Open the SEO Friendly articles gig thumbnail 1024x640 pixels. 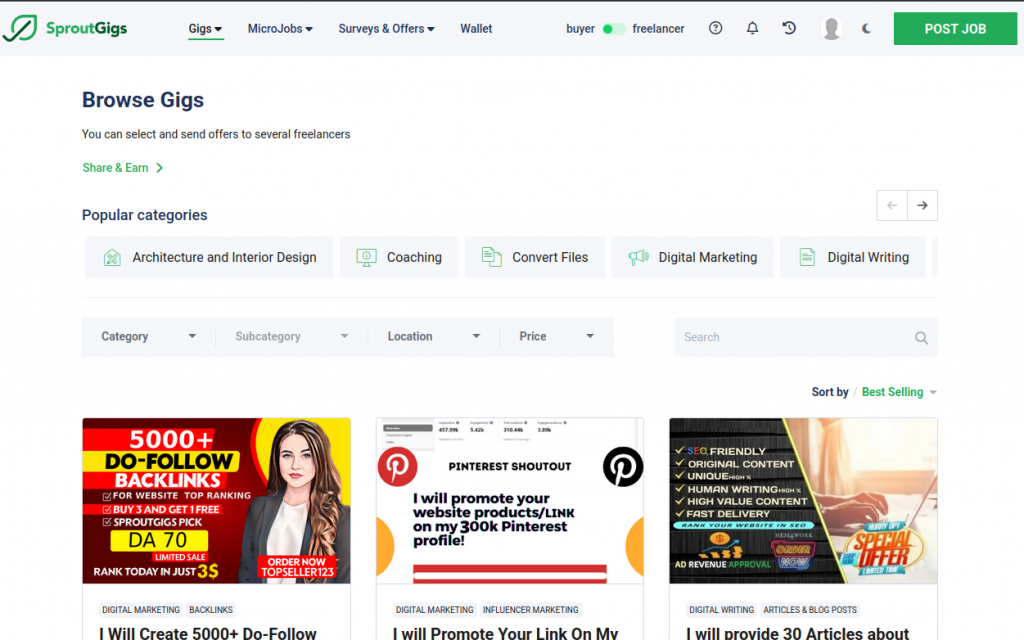[x=803, y=501]
